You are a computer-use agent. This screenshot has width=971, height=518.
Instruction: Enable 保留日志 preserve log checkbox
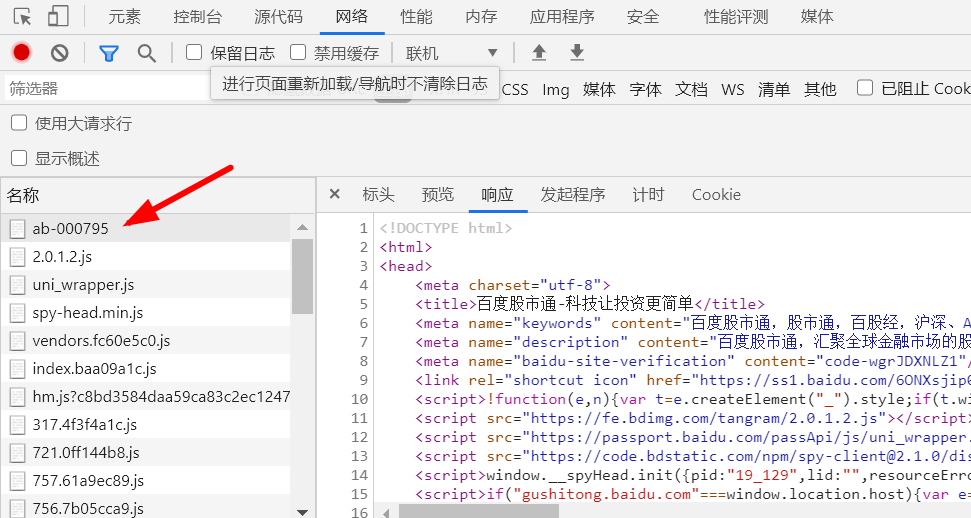tap(194, 53)
